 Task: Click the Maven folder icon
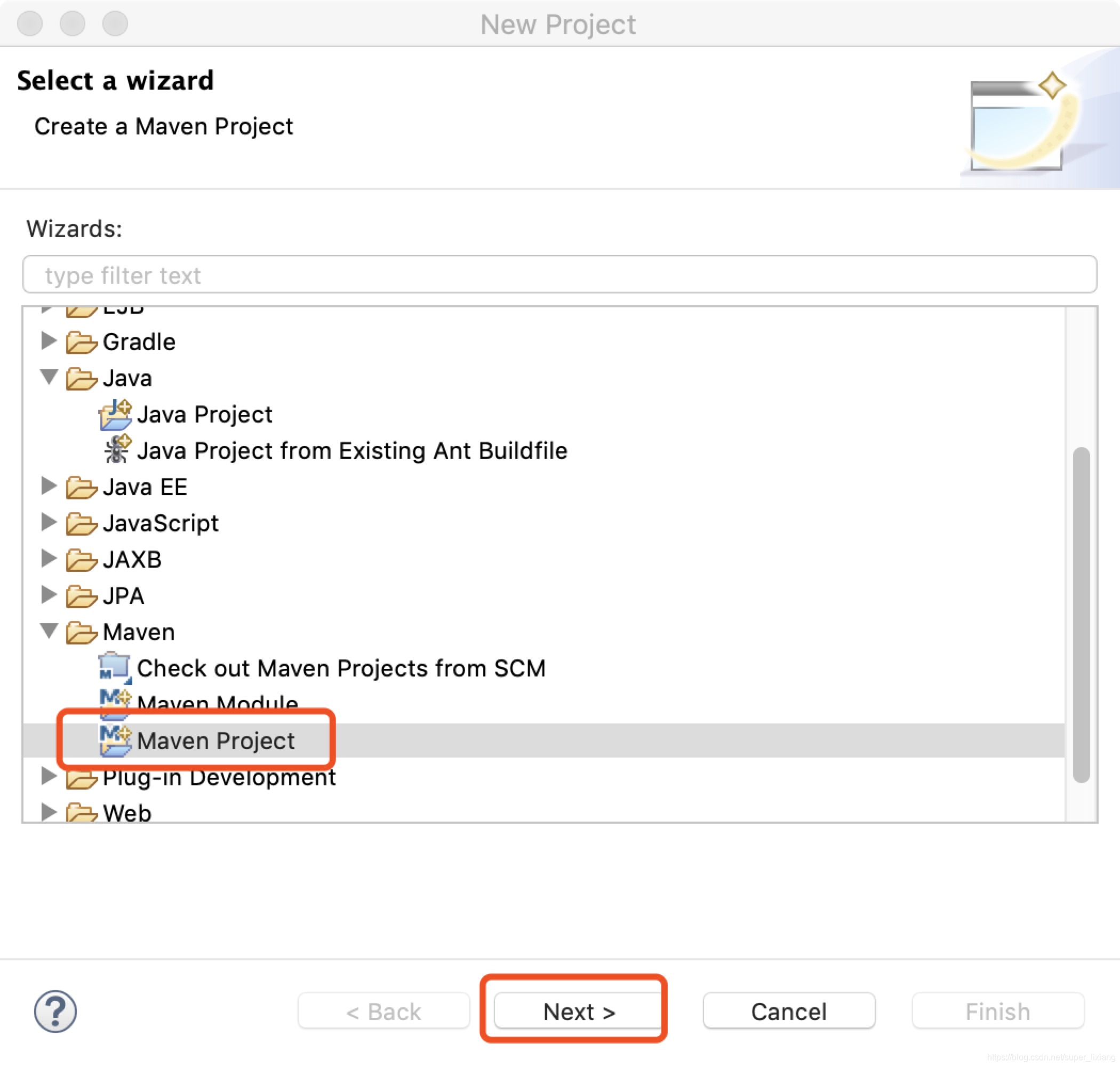81,633
